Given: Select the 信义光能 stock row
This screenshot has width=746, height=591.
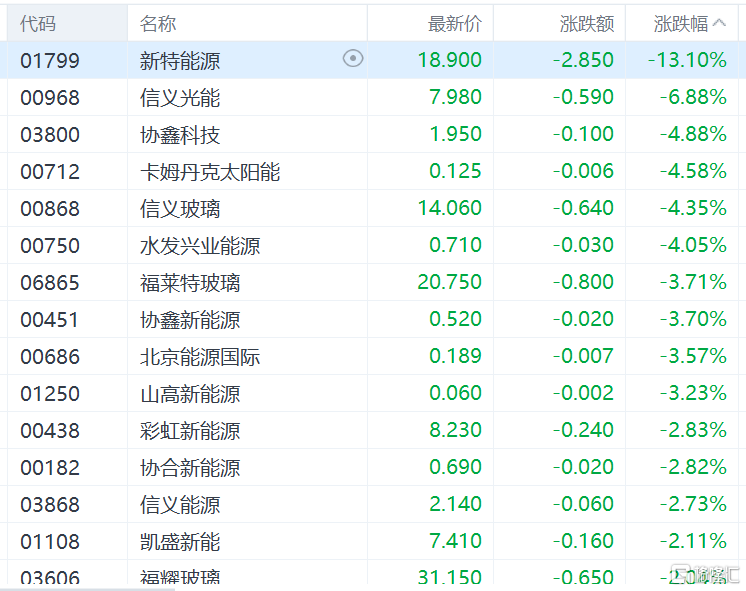Looking at the screenshot, I should [373, 97].
